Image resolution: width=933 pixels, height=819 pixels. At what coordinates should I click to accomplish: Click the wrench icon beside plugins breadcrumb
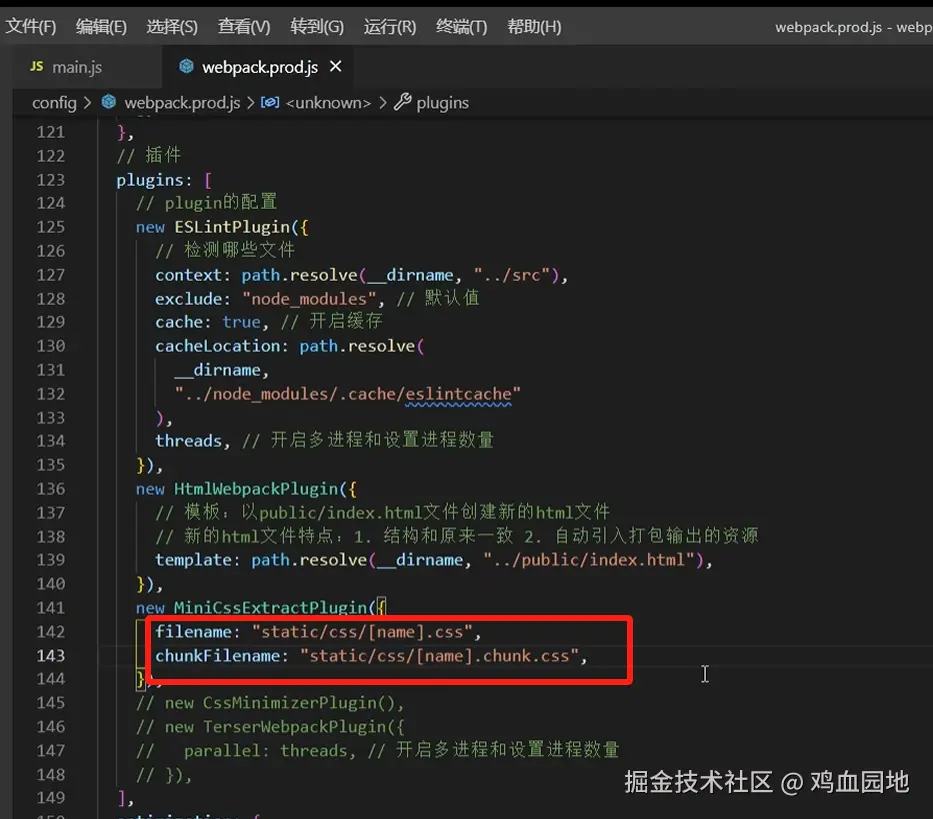point(403,102)
